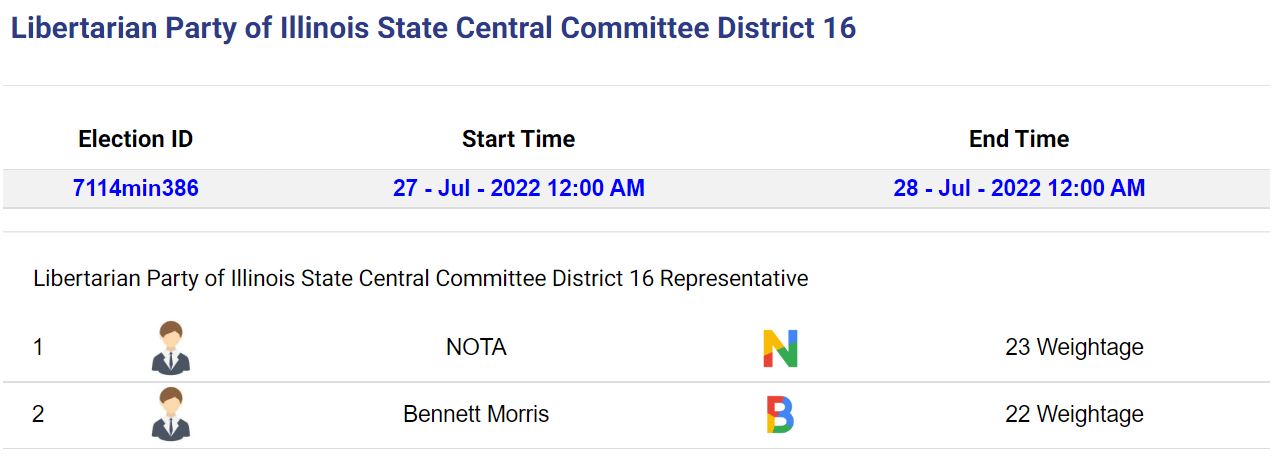Click the colorful B symbol icon
1276x467 pixels.
tap(780, 414)
